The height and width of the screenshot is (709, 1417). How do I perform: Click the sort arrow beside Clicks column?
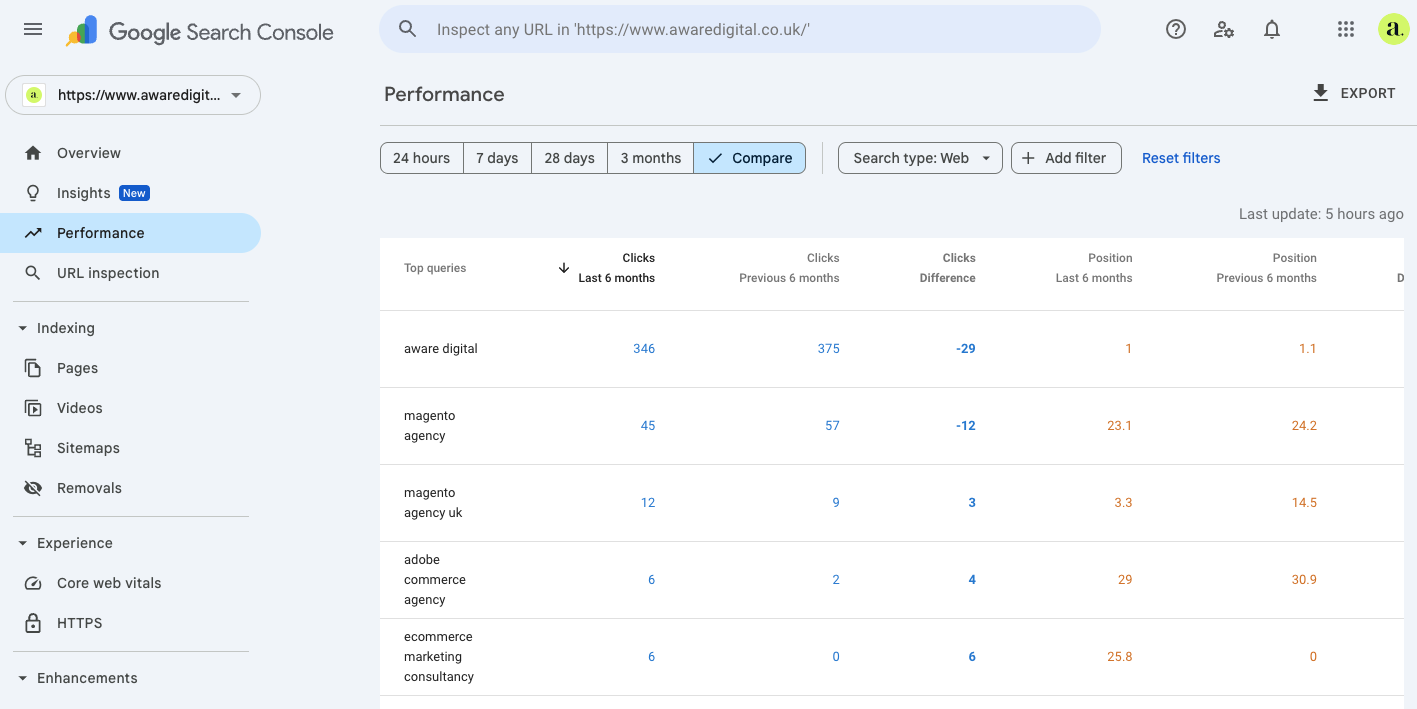tap(564, 268)
